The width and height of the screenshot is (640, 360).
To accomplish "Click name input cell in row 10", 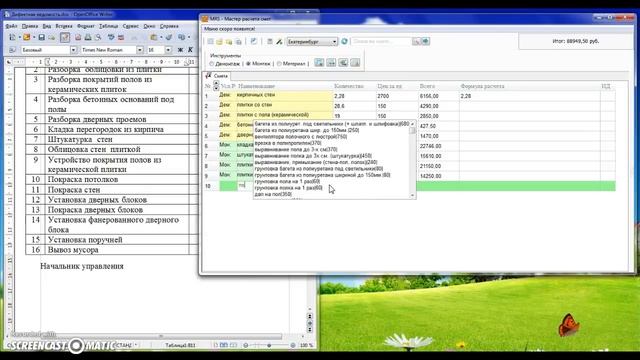I will [245, 186].
